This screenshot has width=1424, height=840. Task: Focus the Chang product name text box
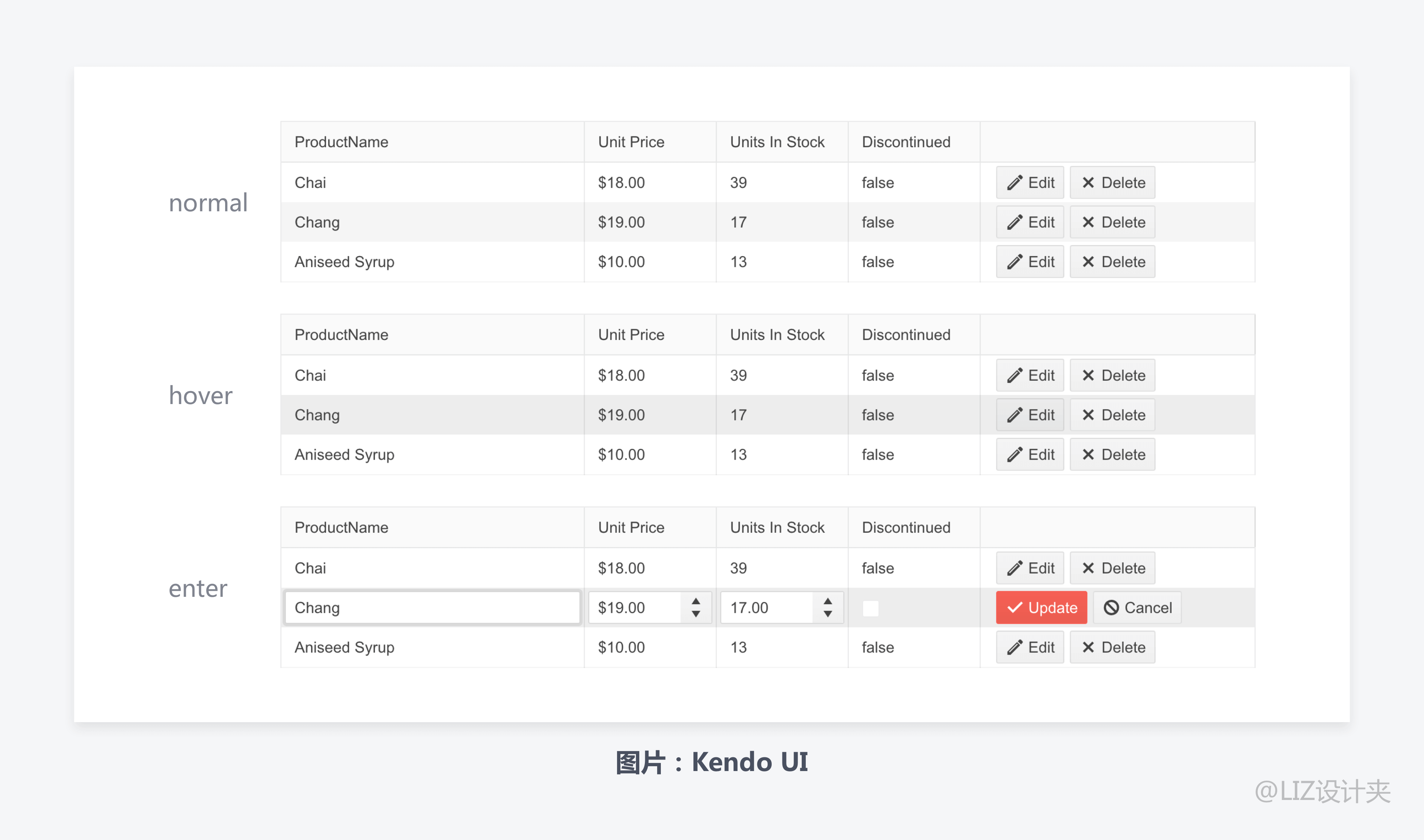[433, 607]
